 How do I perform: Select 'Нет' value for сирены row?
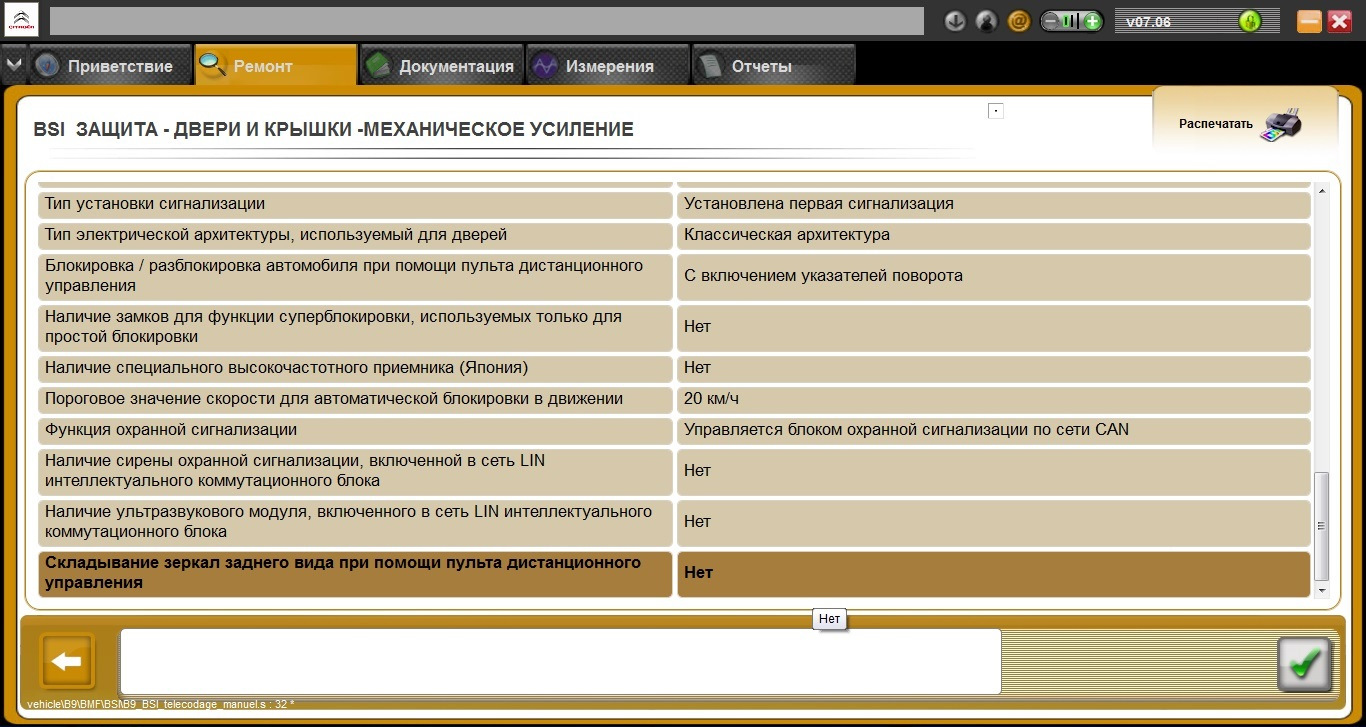click(994, 471)
